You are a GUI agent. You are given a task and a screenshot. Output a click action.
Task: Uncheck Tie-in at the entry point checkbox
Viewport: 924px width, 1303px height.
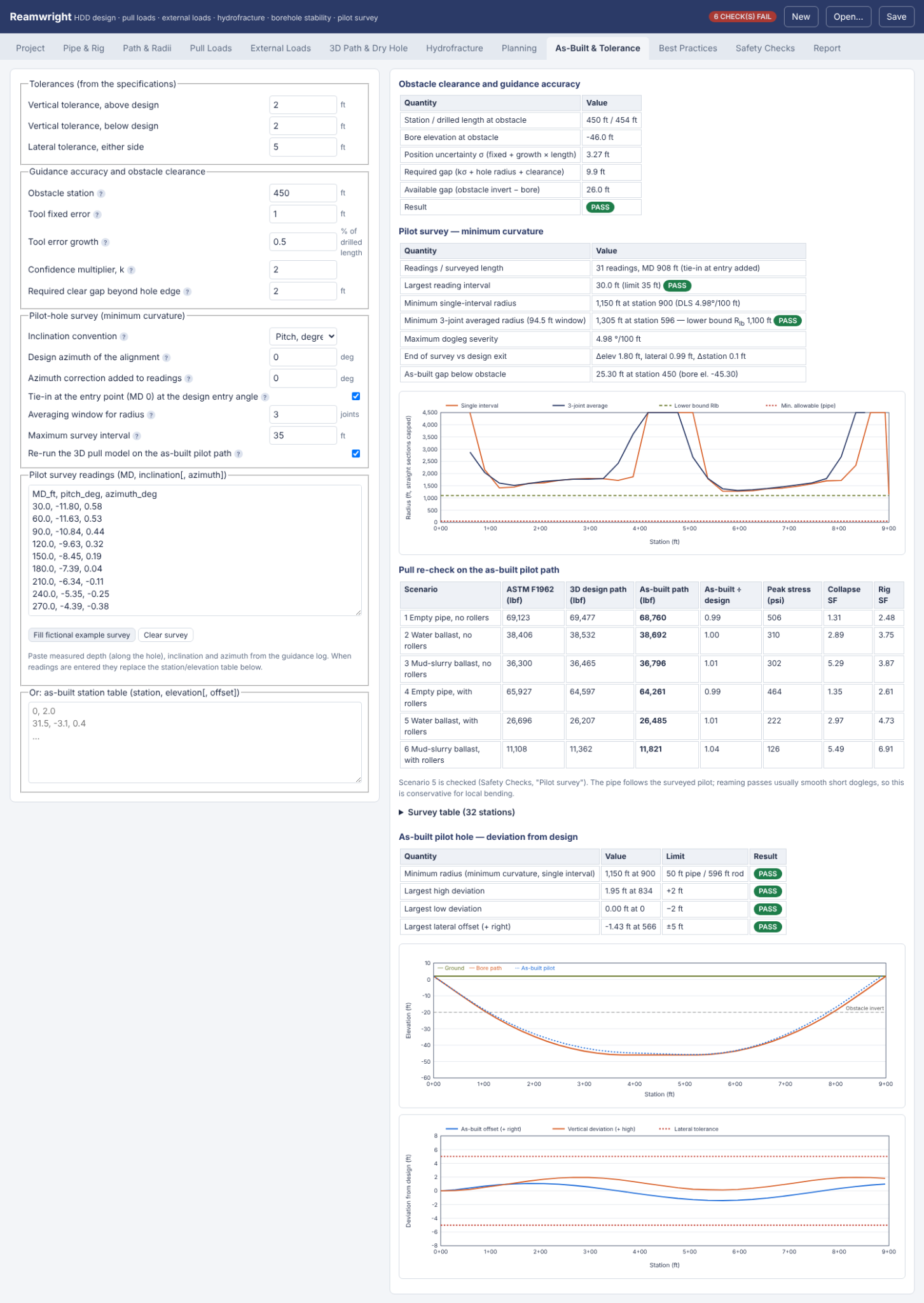click(x=356, y=396)
